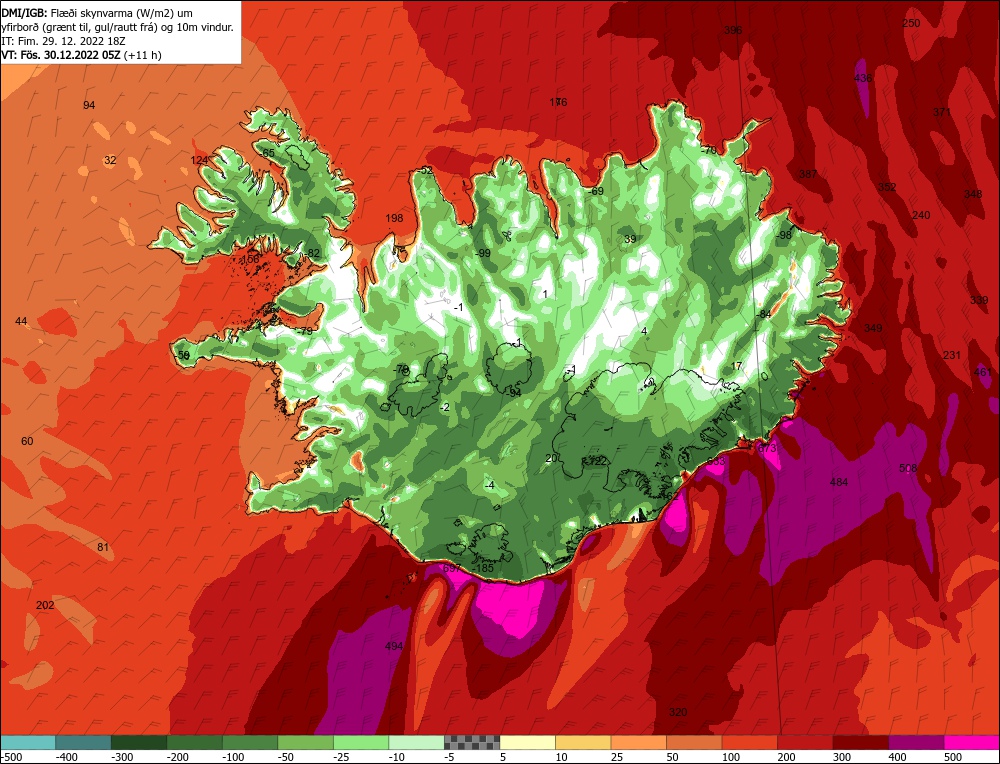Pick the darkest green legend swatch after -300

139,742
